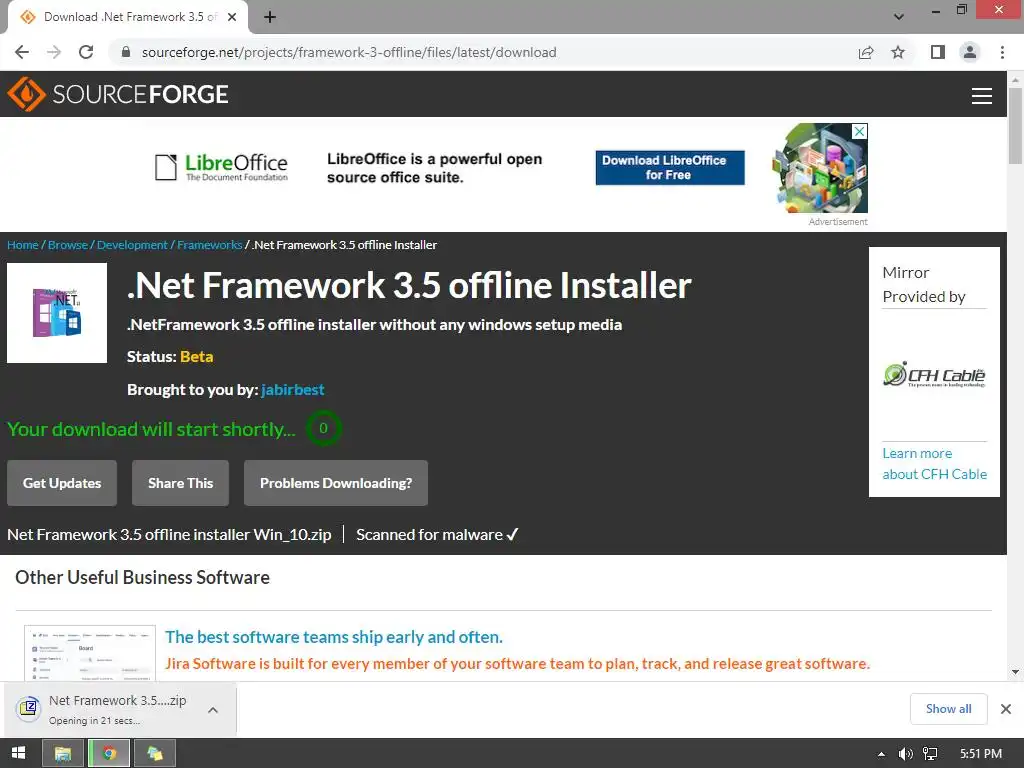This screenshot has width=1024, height=768.
Task: Click the SourceForge logo
Action: (x=118, y=94)
